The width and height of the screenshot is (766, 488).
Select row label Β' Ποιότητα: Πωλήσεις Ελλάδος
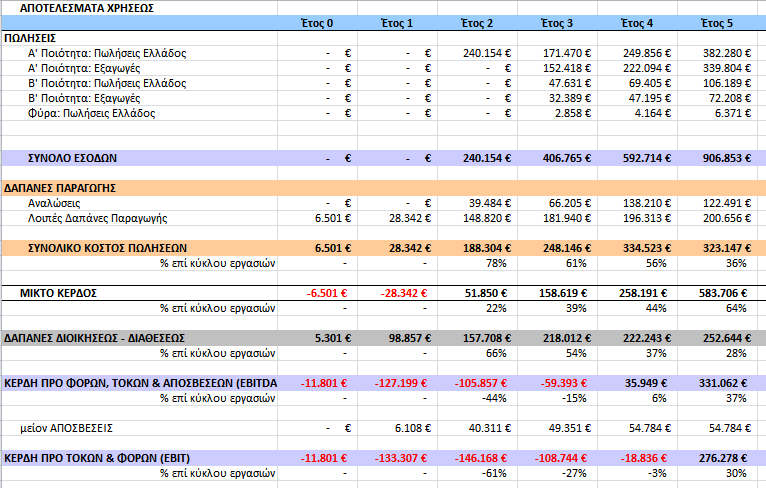point(107,83)
